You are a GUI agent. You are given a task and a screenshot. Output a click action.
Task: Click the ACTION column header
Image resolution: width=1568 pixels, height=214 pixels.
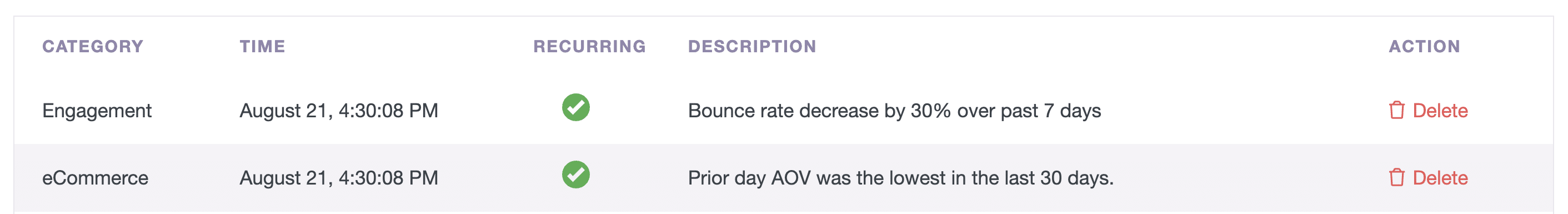[1424, 46]
